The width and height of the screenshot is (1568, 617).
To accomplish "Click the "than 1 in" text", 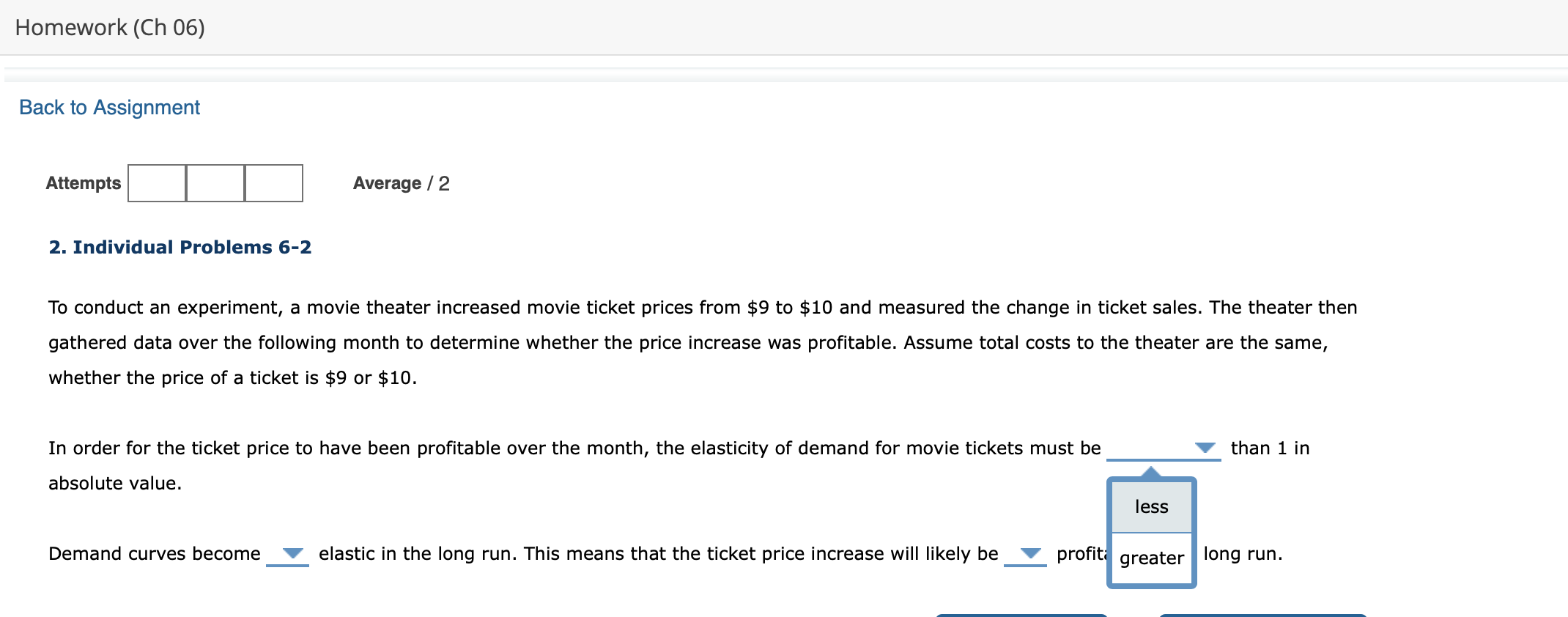I will point(1270,448).
